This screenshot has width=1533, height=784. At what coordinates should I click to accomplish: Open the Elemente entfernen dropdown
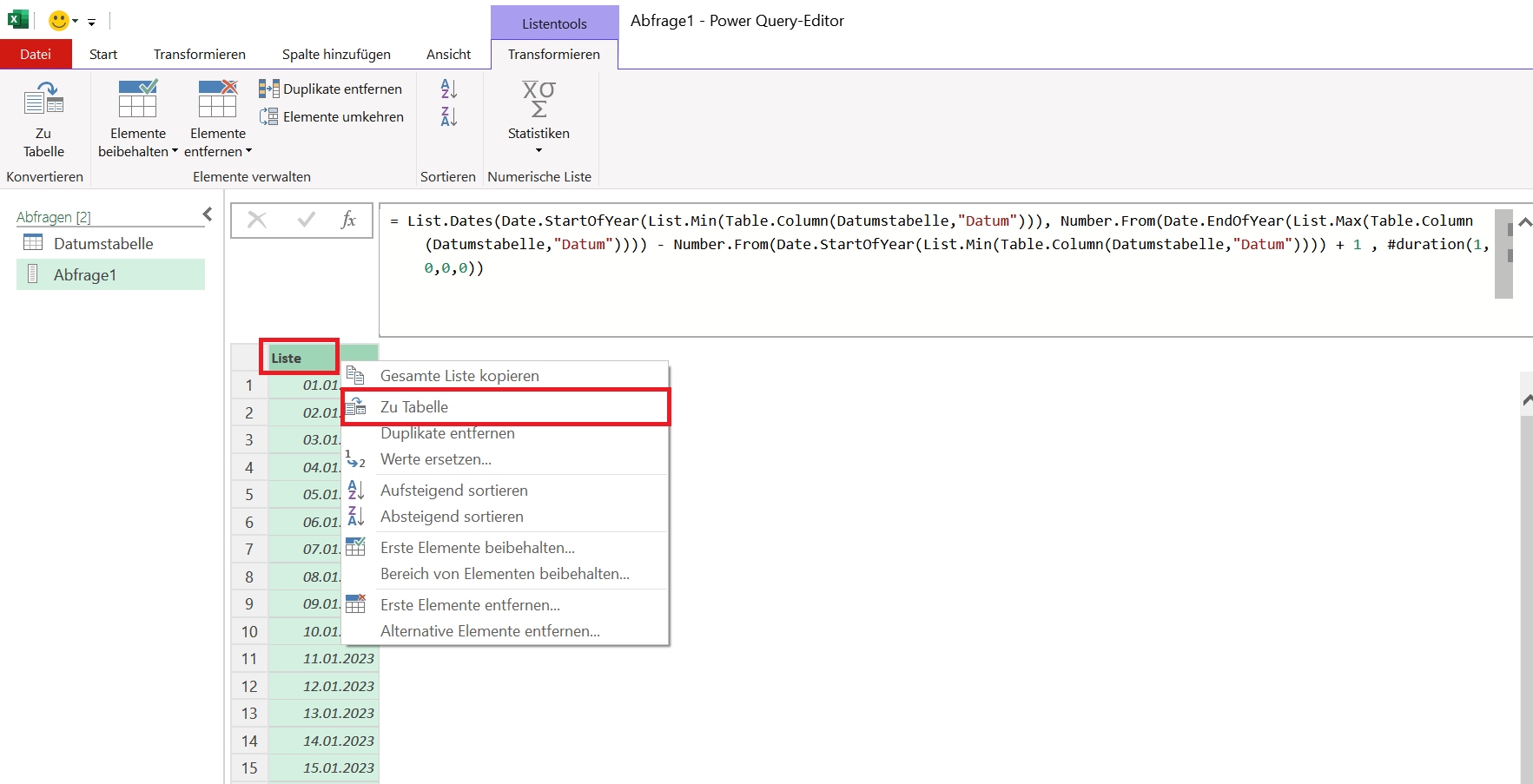[x=217, y=142]
